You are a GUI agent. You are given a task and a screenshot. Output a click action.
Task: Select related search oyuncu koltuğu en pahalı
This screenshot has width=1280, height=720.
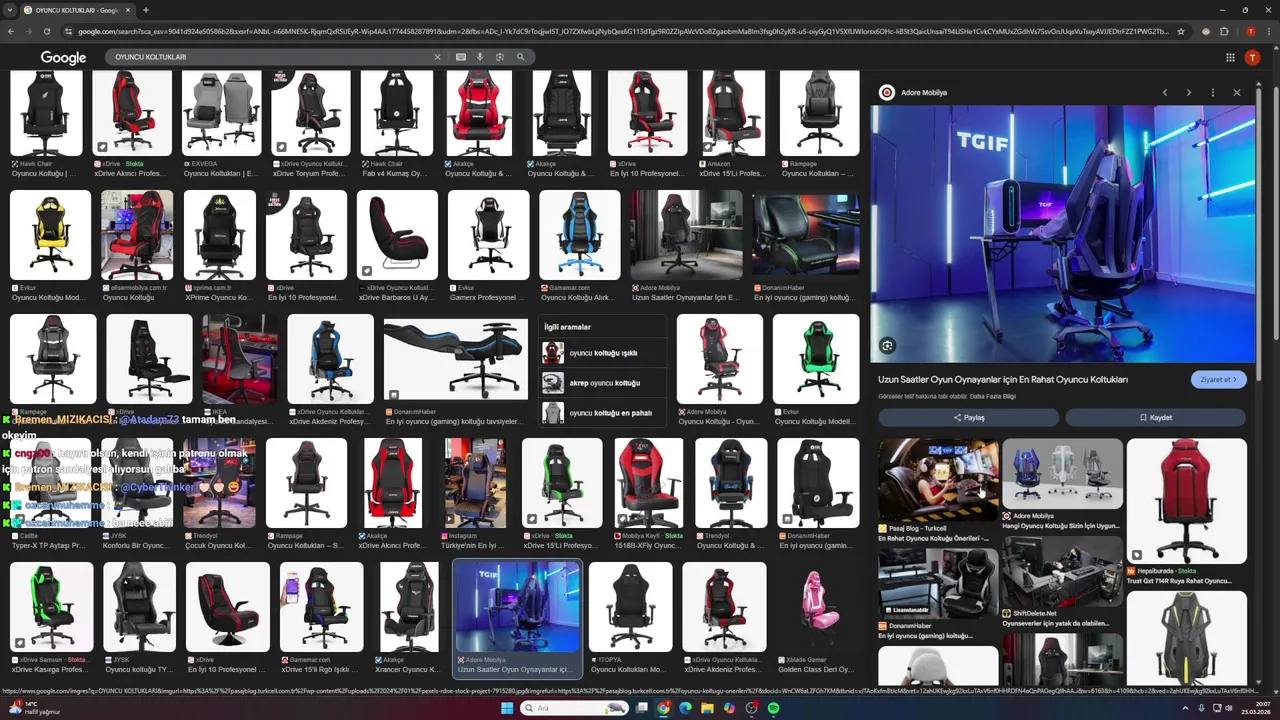[x=603, y=413]
